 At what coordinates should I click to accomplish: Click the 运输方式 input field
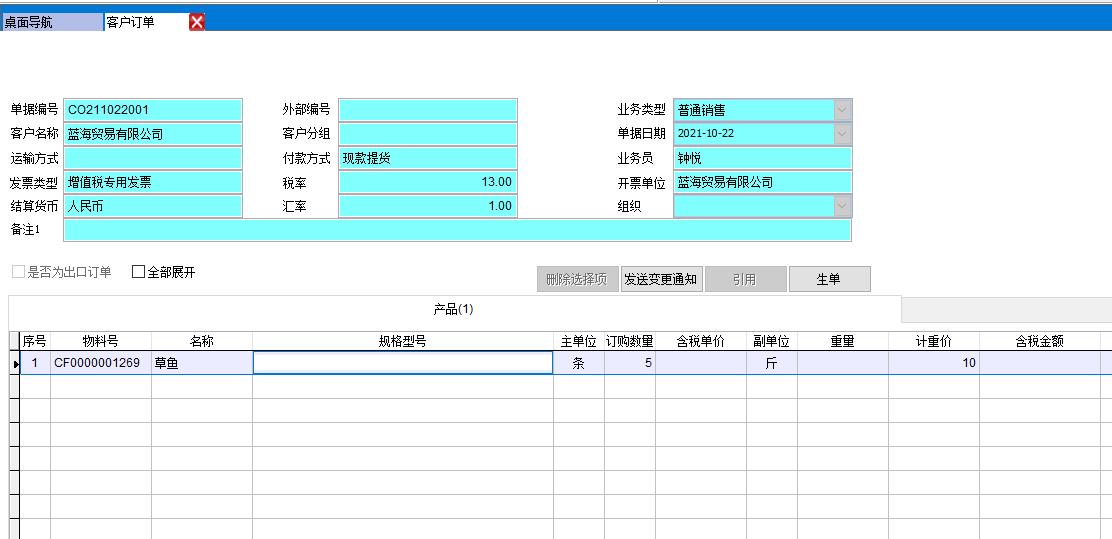coord(153,158)
